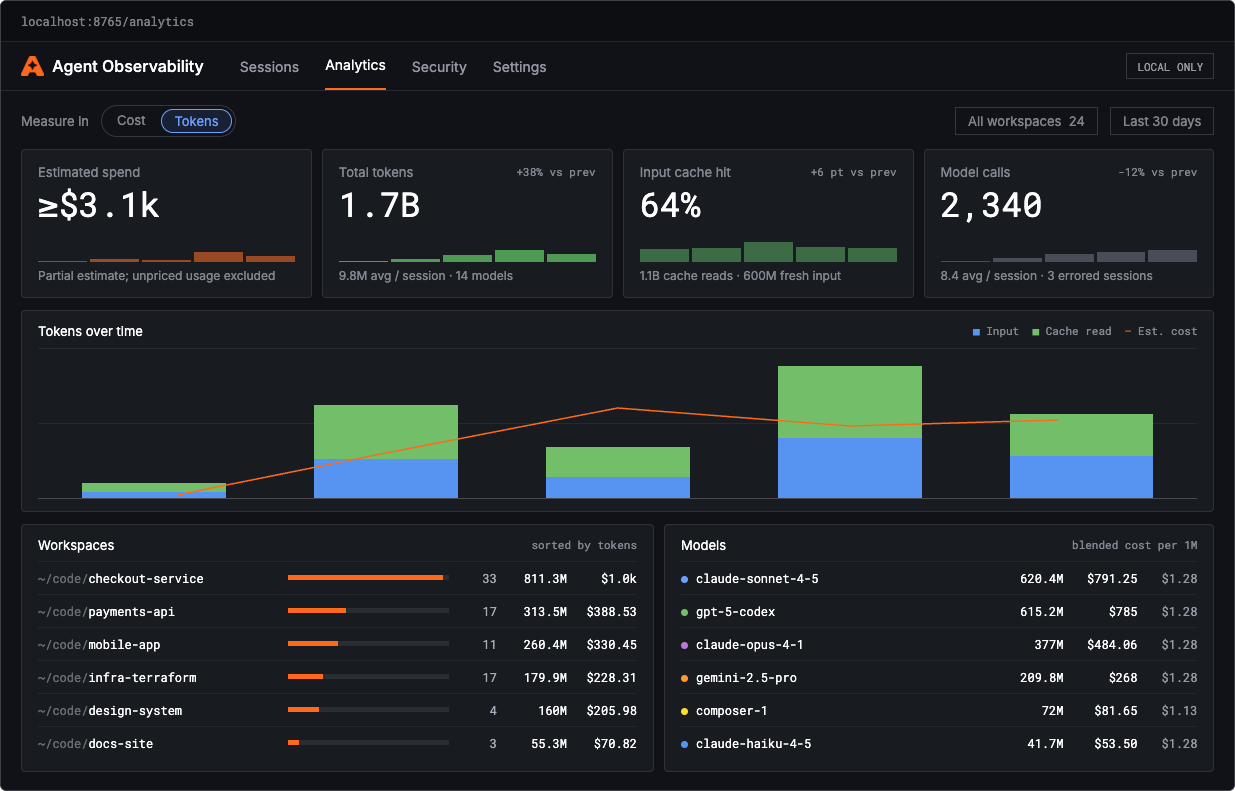The image size is (1235, 791).
Task: Click the blue Input legend swatch
Action: point(976,331)
